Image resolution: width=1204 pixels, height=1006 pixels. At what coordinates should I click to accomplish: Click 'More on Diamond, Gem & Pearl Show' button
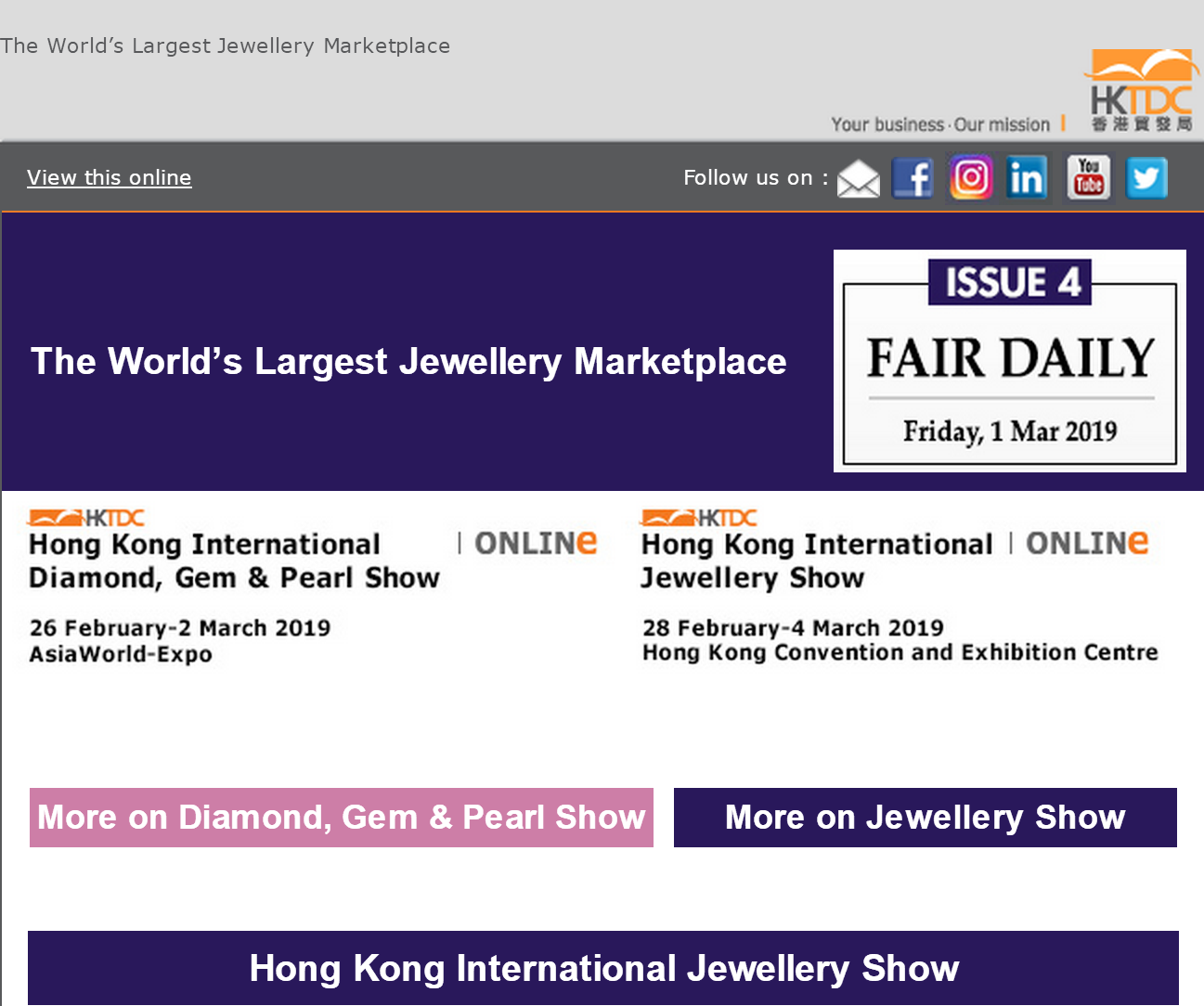342,818
